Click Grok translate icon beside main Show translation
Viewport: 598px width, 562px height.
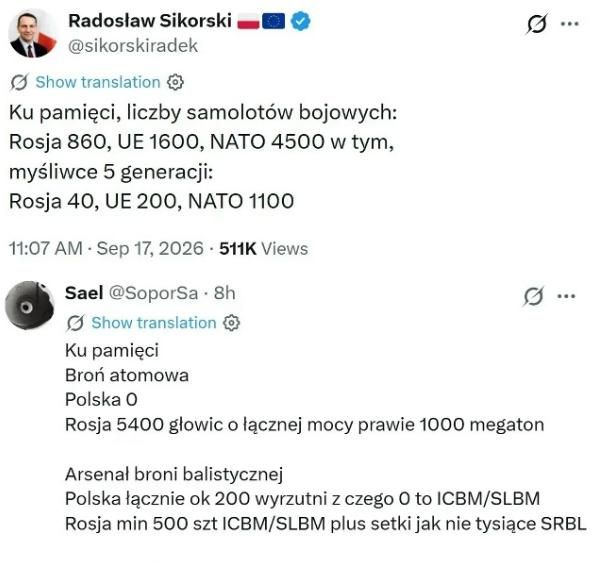[19, 82]
